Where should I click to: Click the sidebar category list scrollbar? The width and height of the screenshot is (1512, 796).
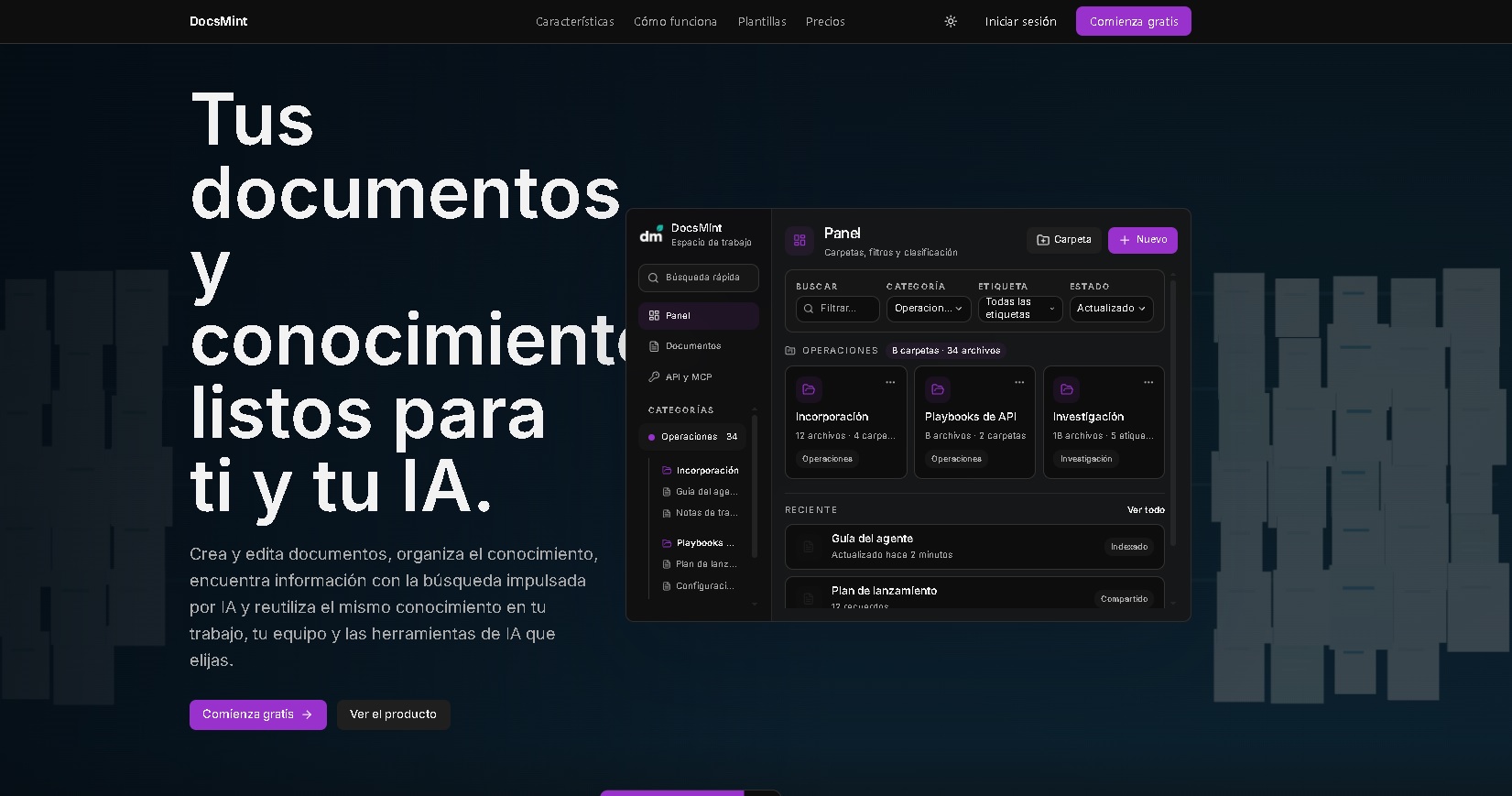pos(755,486)
